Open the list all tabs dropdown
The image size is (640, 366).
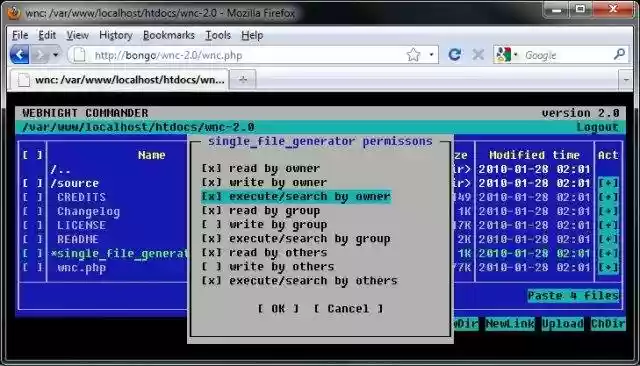626,80
